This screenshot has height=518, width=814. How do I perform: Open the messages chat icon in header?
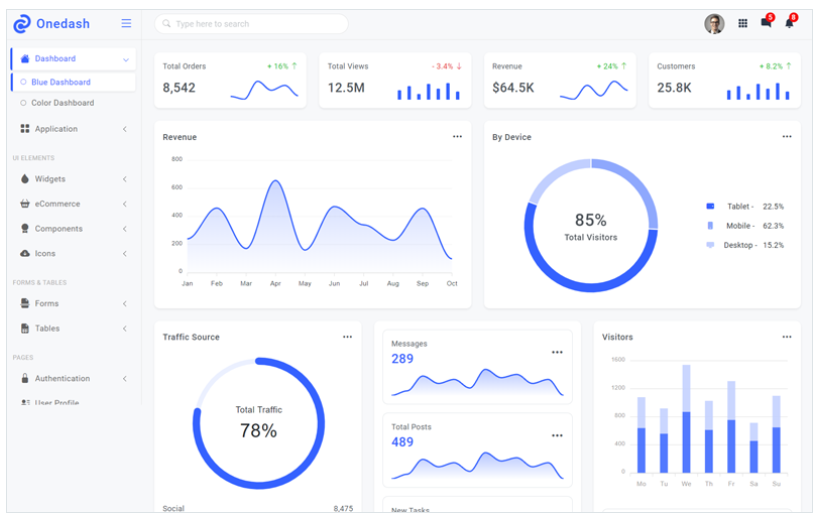pos(766,23)
